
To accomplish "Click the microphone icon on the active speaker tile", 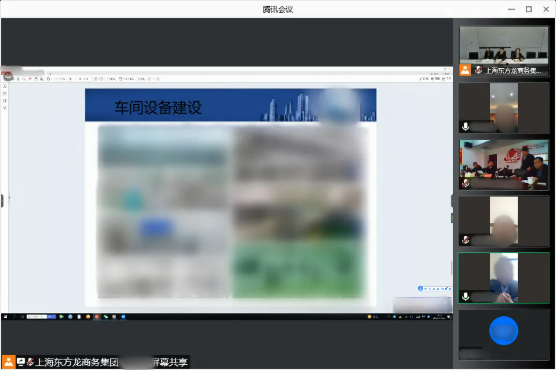I will (466, 297).
